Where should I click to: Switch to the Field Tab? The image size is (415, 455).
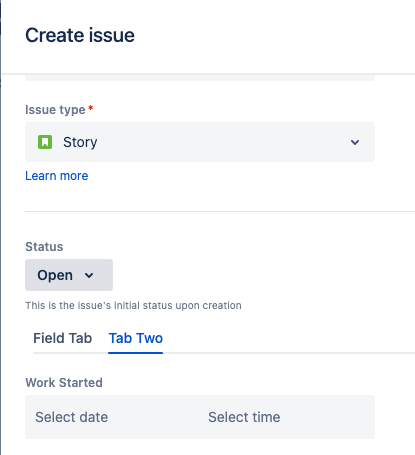63,338
